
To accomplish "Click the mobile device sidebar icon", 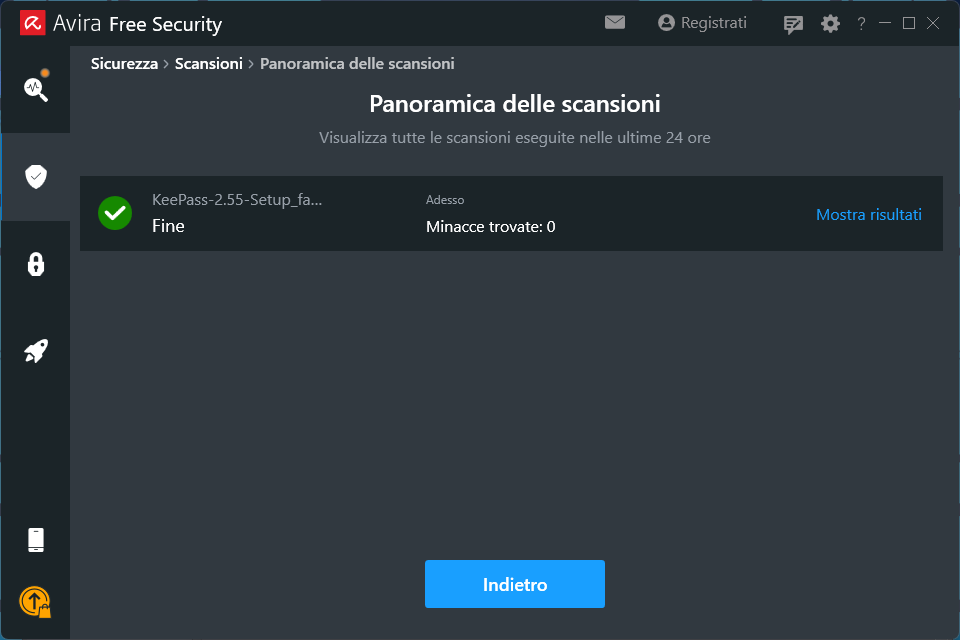I will pyautogui.click(x=36, y=540).
